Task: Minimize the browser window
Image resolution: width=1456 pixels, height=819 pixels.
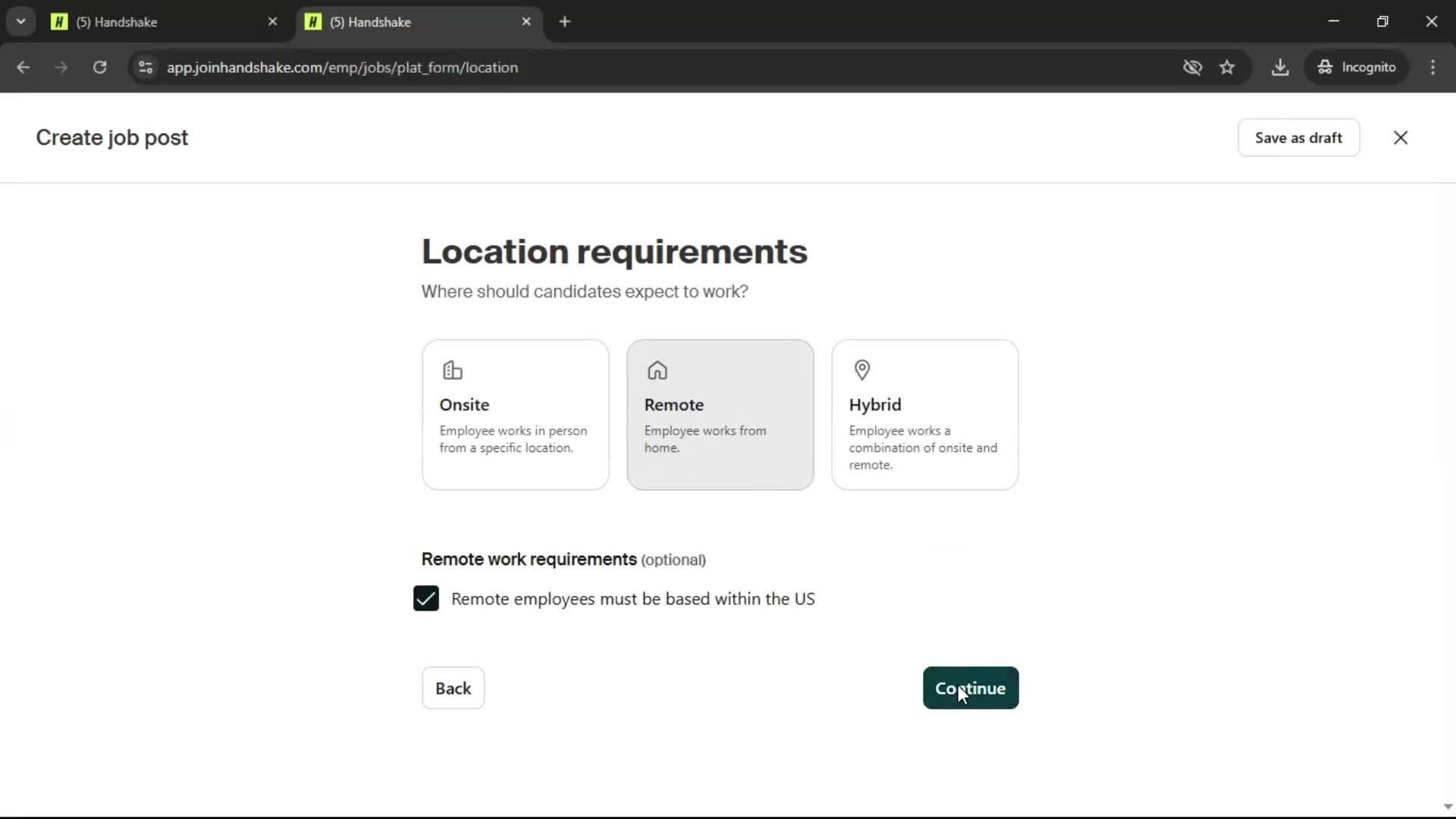Action: 1334,21
